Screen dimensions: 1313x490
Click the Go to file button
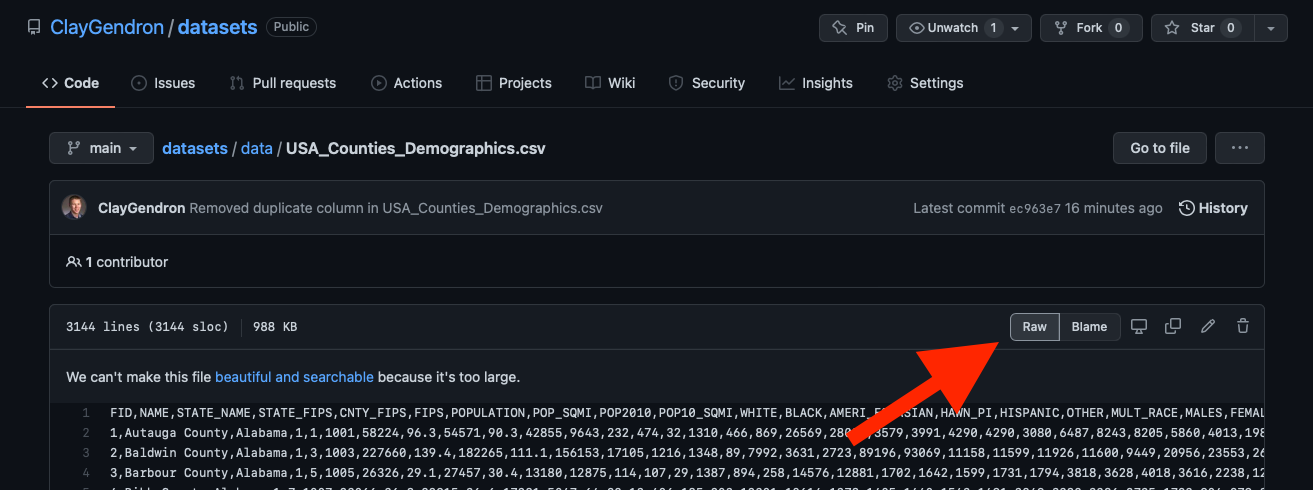(x=1160, y=148)
